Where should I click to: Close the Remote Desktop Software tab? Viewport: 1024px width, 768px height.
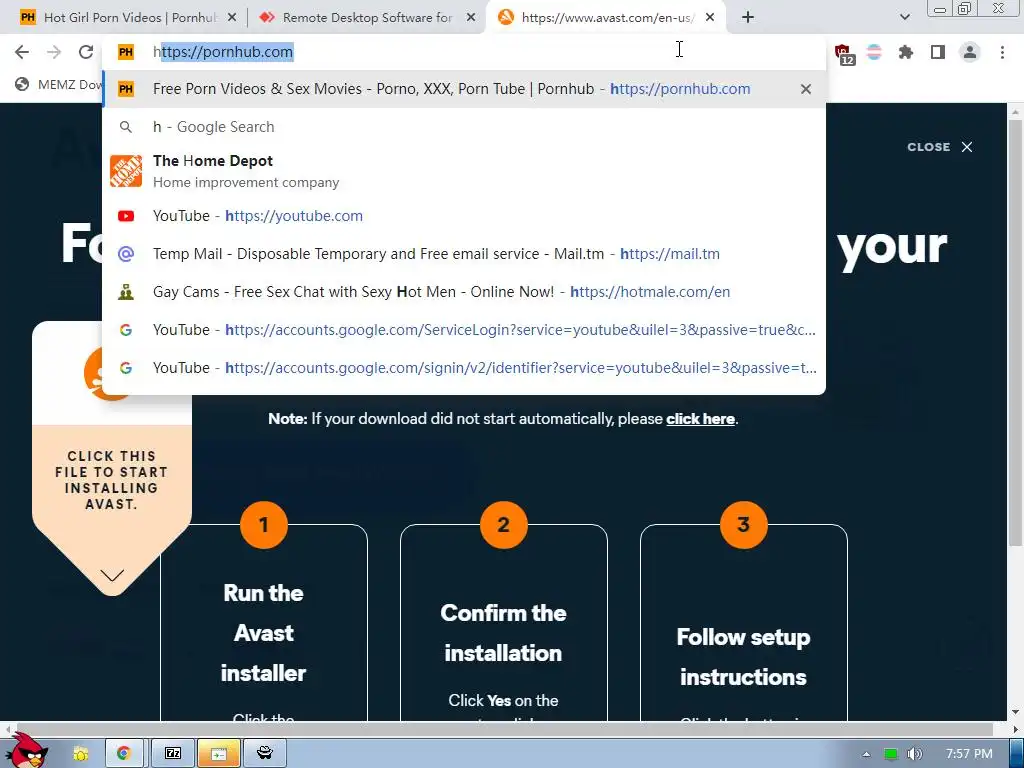click(x=470, y=18)
